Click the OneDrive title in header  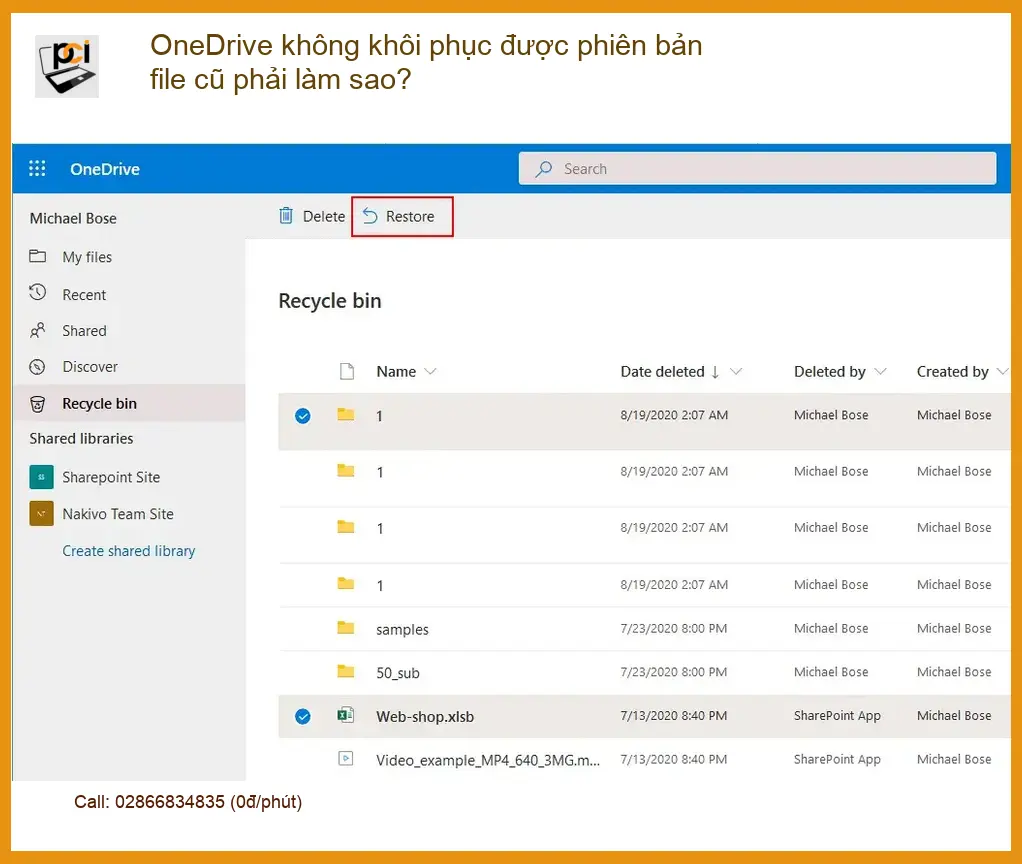tap(105, 169)
